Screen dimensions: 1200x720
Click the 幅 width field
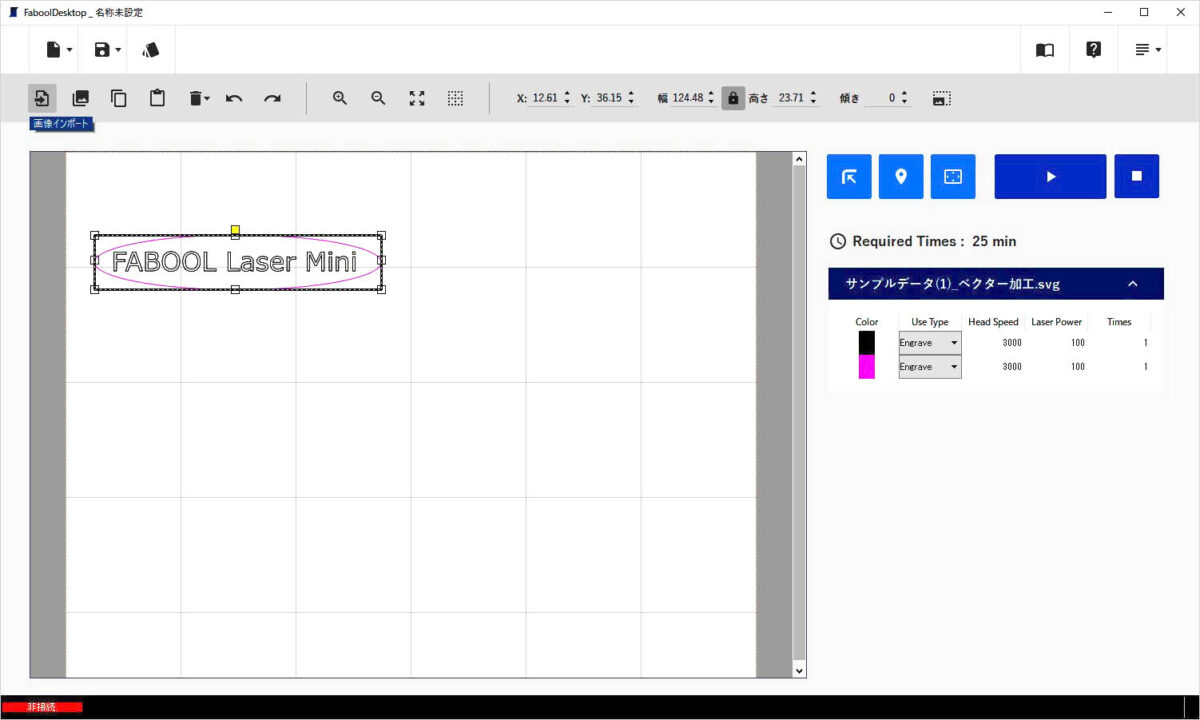[x=687, y=98]
